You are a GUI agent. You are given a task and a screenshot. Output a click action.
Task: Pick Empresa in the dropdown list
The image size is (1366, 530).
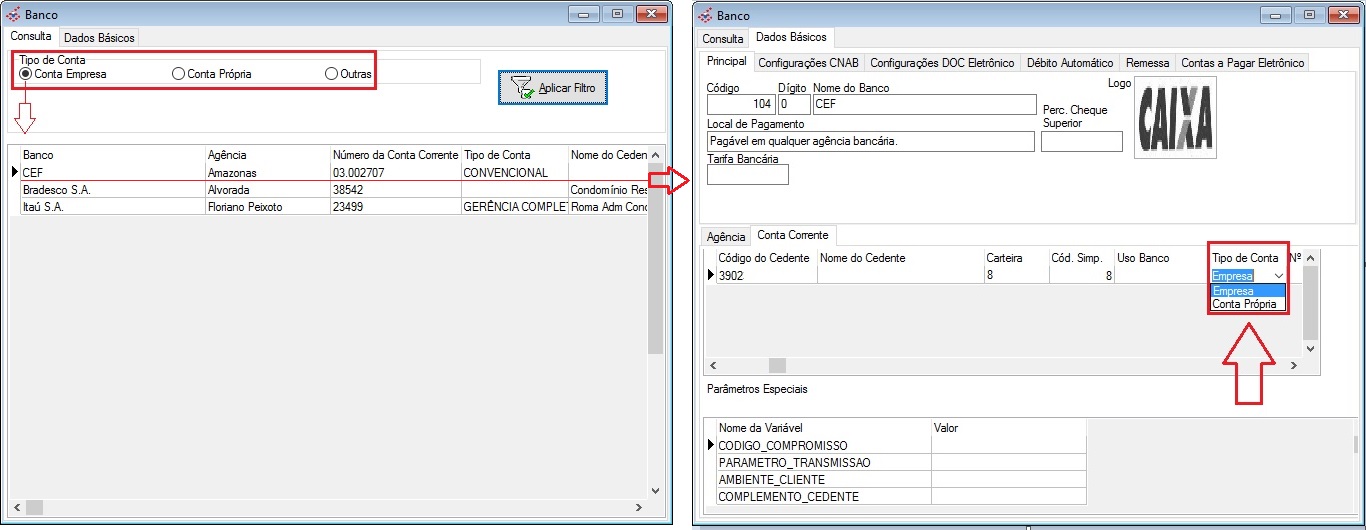coord(1232,291)
